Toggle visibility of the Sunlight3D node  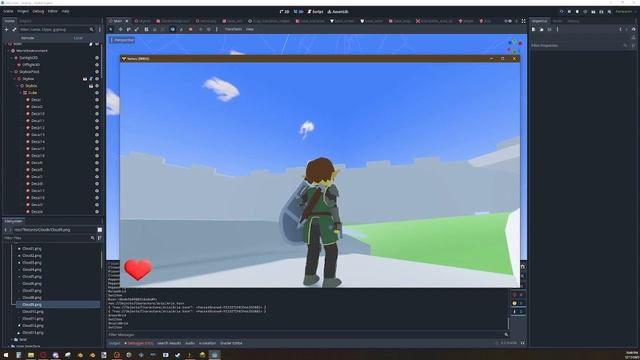coord(97,58)
